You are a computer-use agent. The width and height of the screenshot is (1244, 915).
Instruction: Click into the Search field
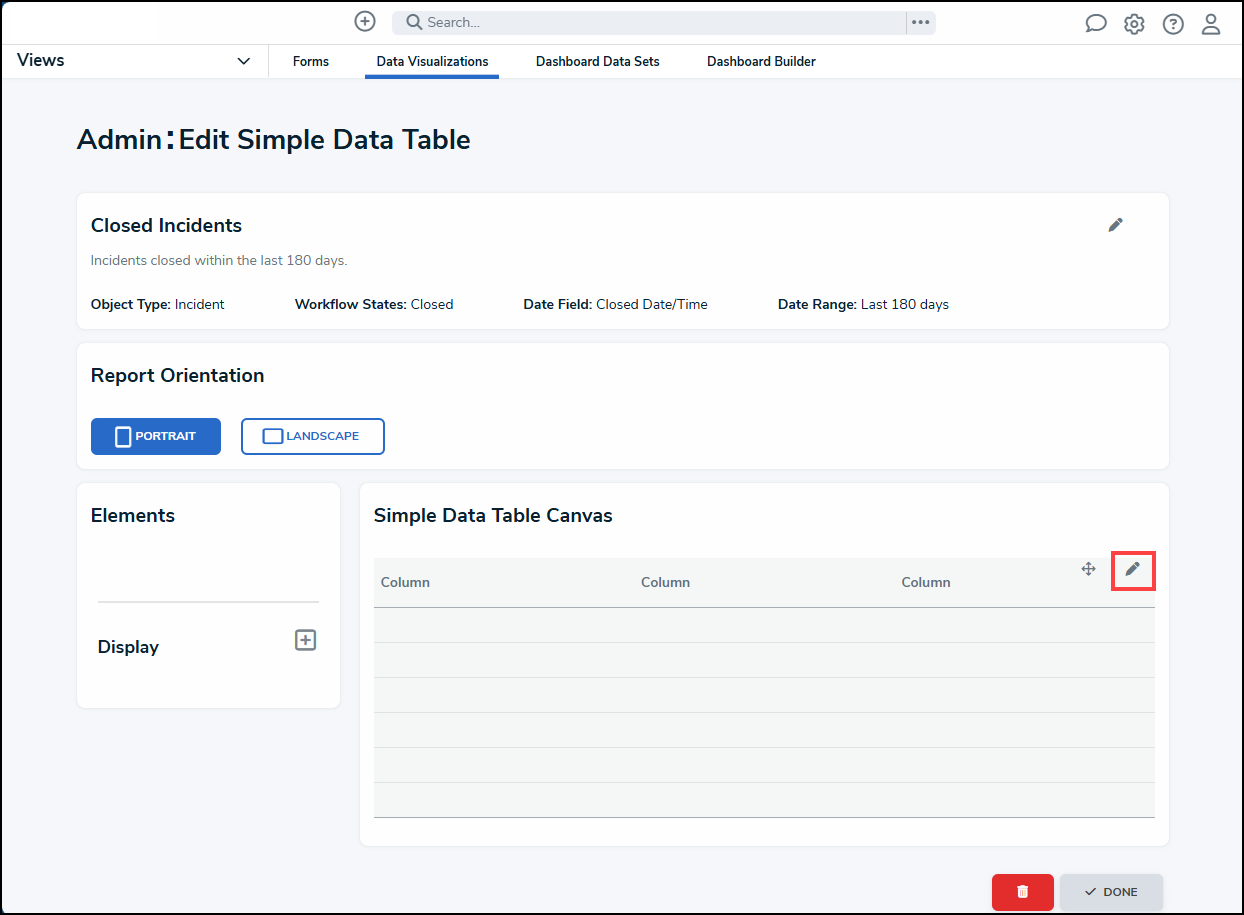coord(650,23)
